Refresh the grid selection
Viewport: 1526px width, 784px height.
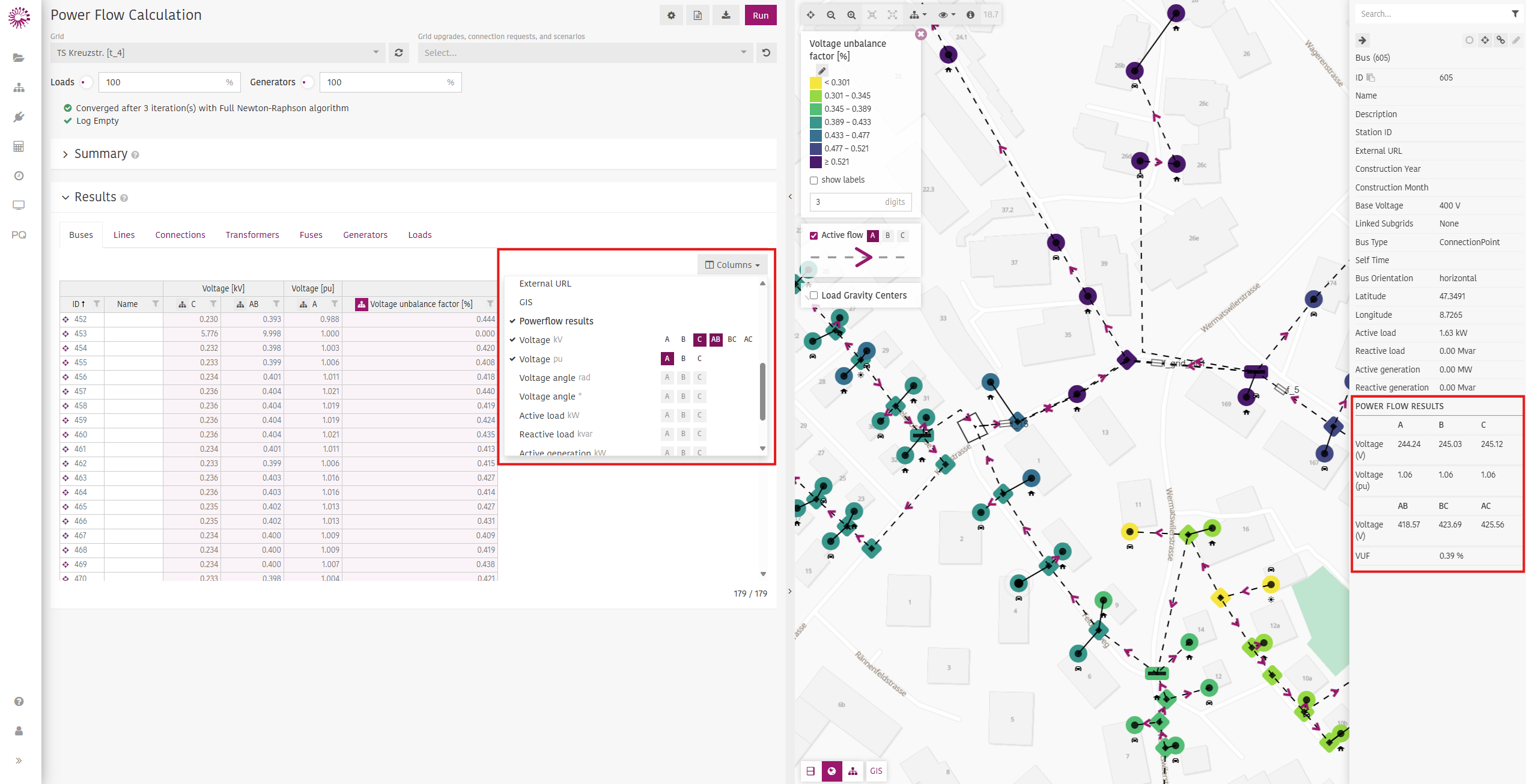click(x=398, y=53)
